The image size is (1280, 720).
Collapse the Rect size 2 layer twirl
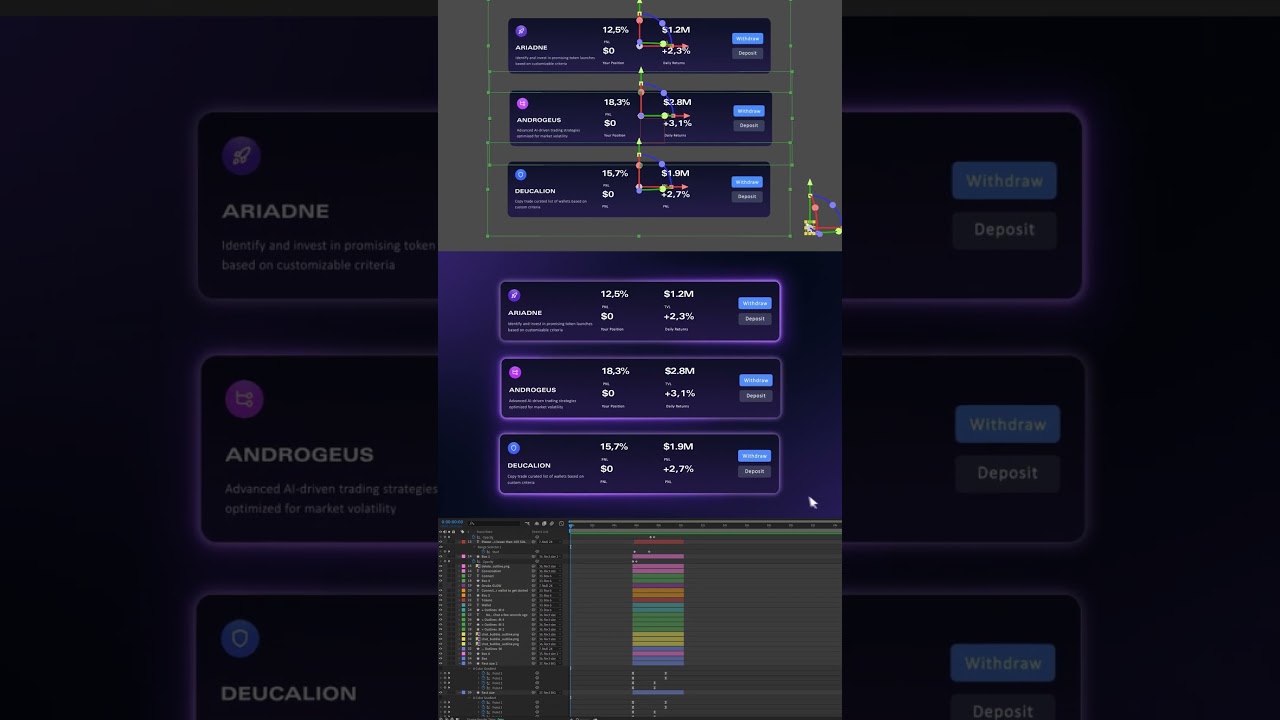click(x=459, y=663)
